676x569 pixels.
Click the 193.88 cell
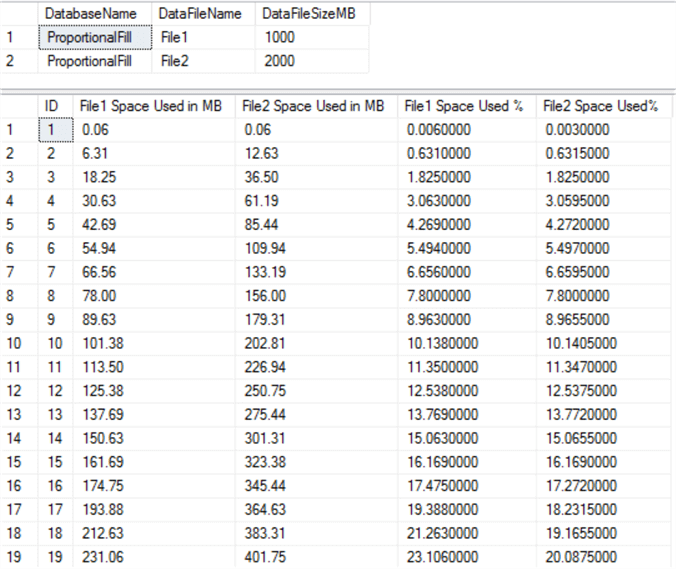point(154,510)
